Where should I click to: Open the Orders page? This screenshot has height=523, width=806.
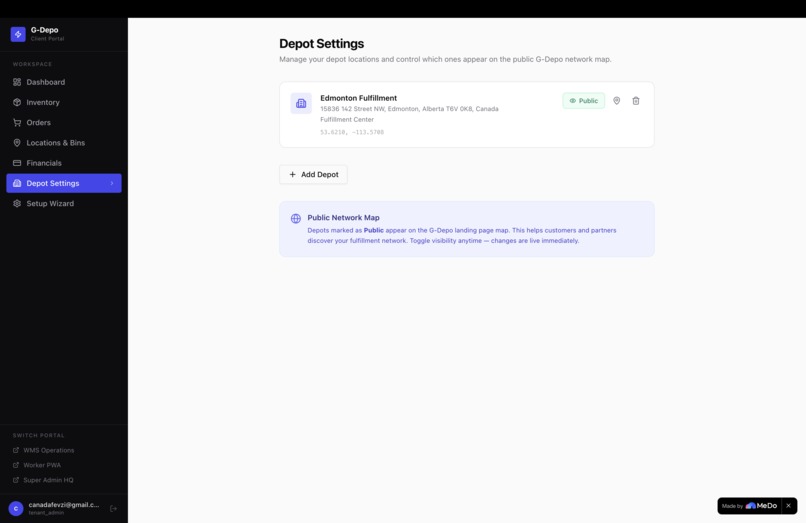point(64,122)
